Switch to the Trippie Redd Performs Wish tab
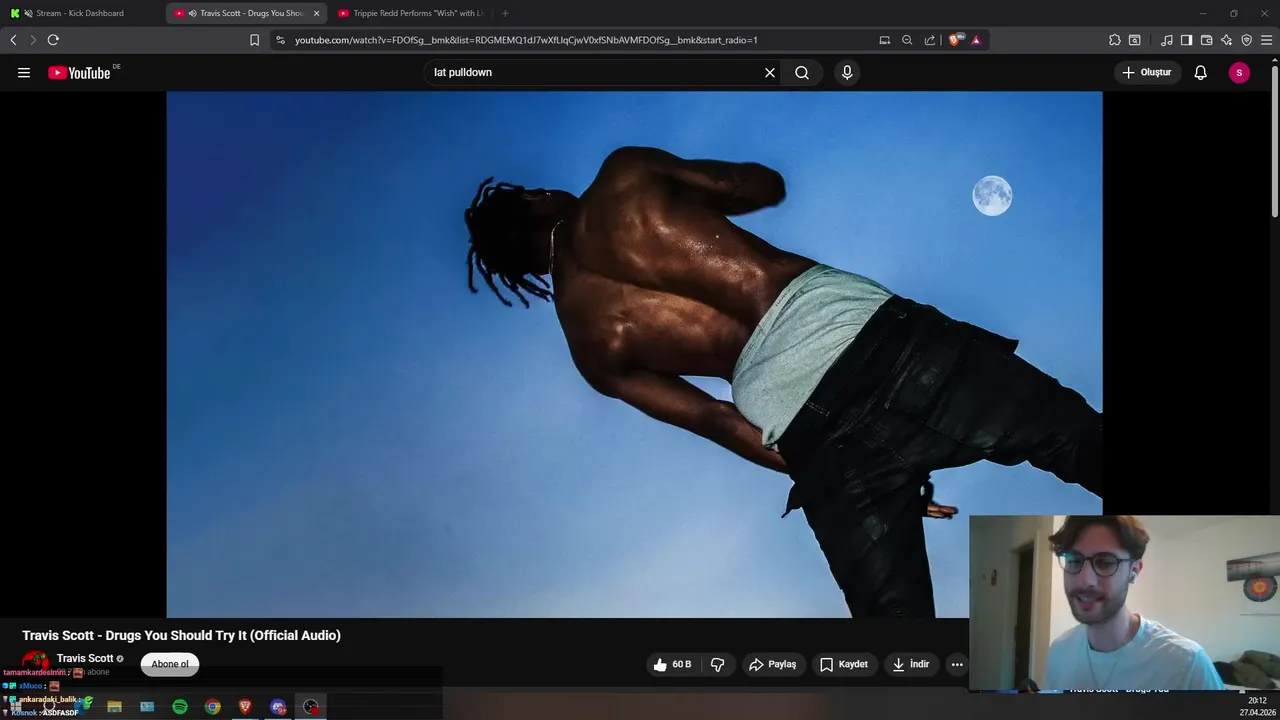 click(413, 13)
